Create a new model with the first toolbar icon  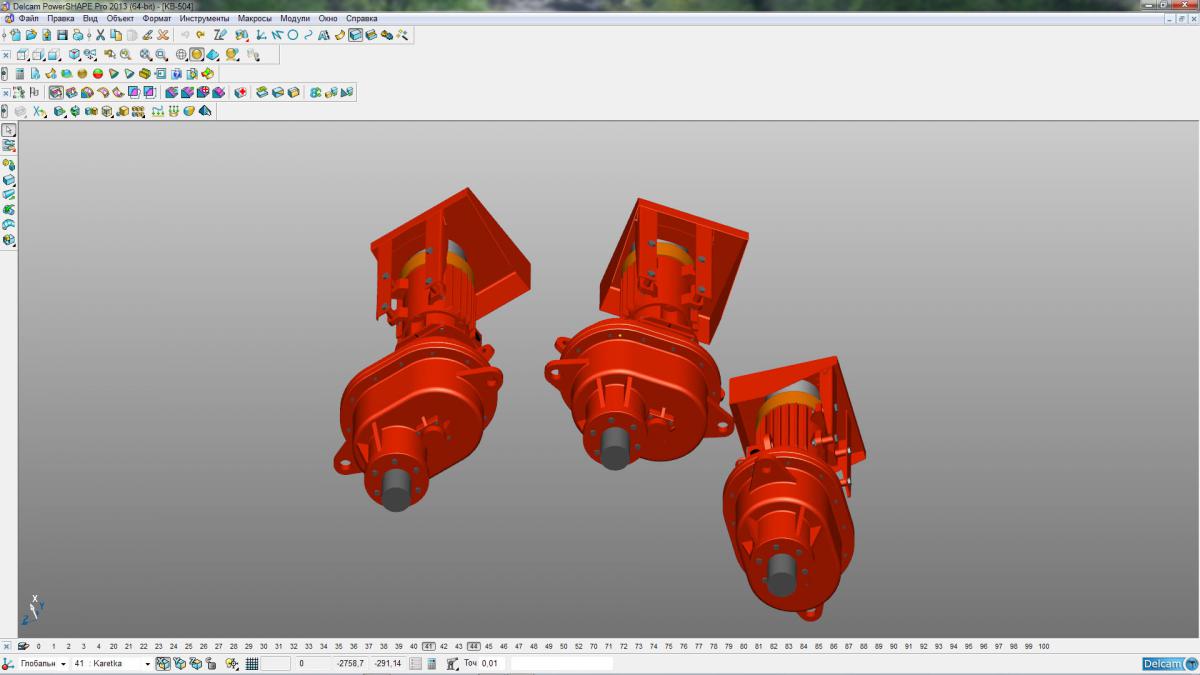pos(16,35)
